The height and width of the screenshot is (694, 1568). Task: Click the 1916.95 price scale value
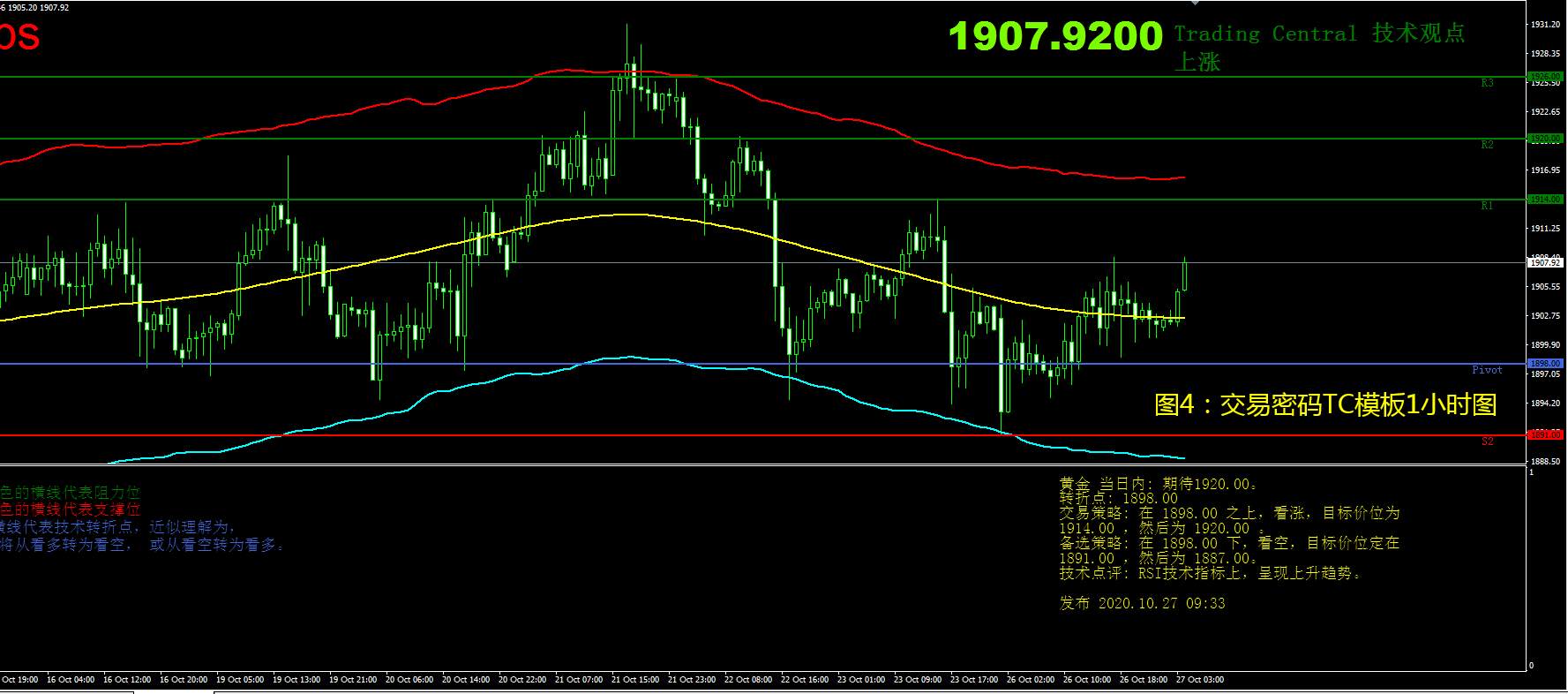click(1546, 170)
